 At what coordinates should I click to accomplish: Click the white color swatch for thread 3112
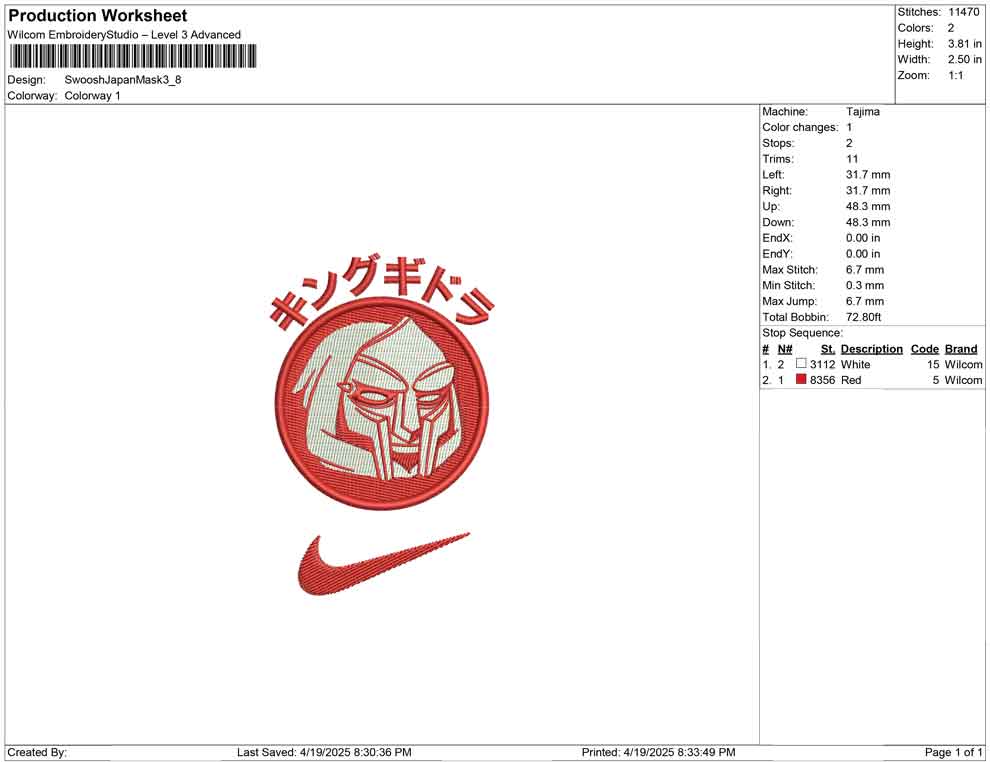(x=801, y=364)
